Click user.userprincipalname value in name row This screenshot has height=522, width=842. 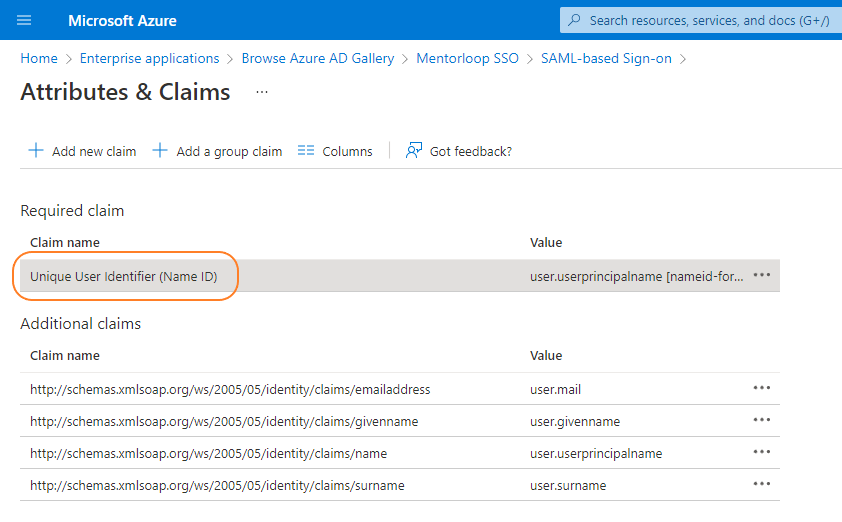pos(596,453)
